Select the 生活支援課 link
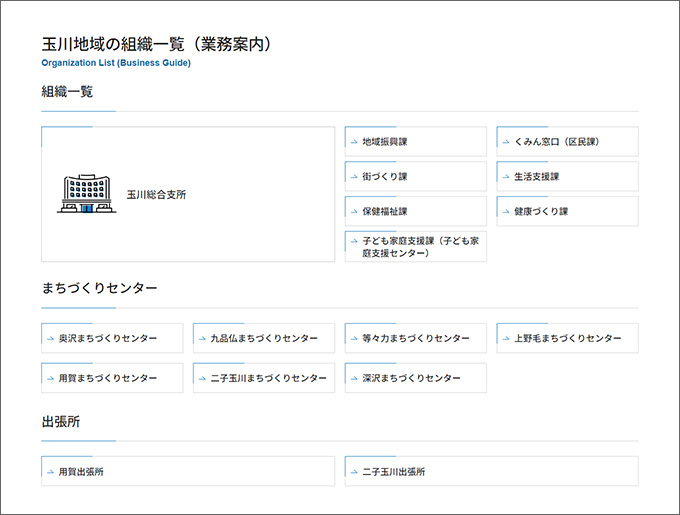This screenshot has width=680, height=515. pos(567,176)
